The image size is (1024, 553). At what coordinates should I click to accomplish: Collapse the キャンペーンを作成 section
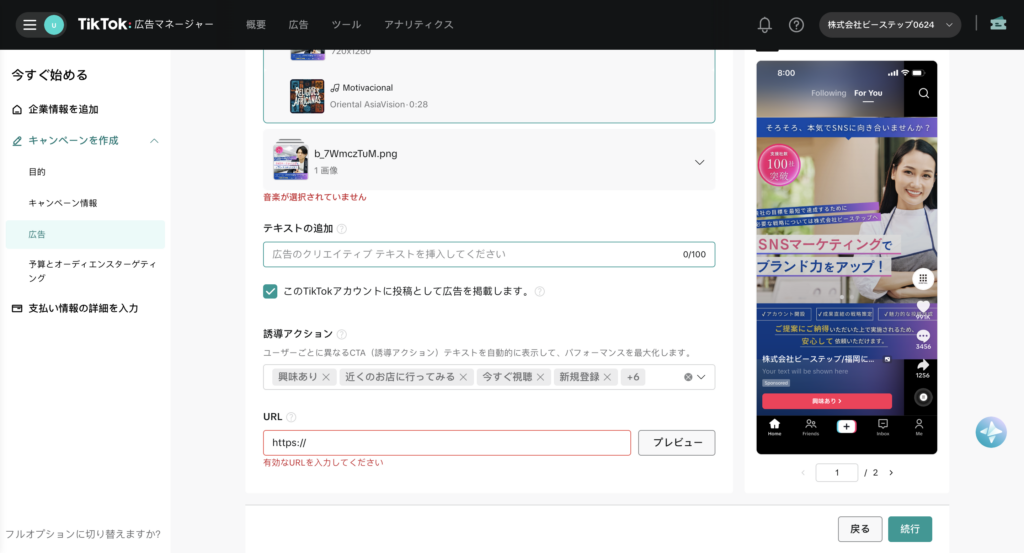point(154,141)
